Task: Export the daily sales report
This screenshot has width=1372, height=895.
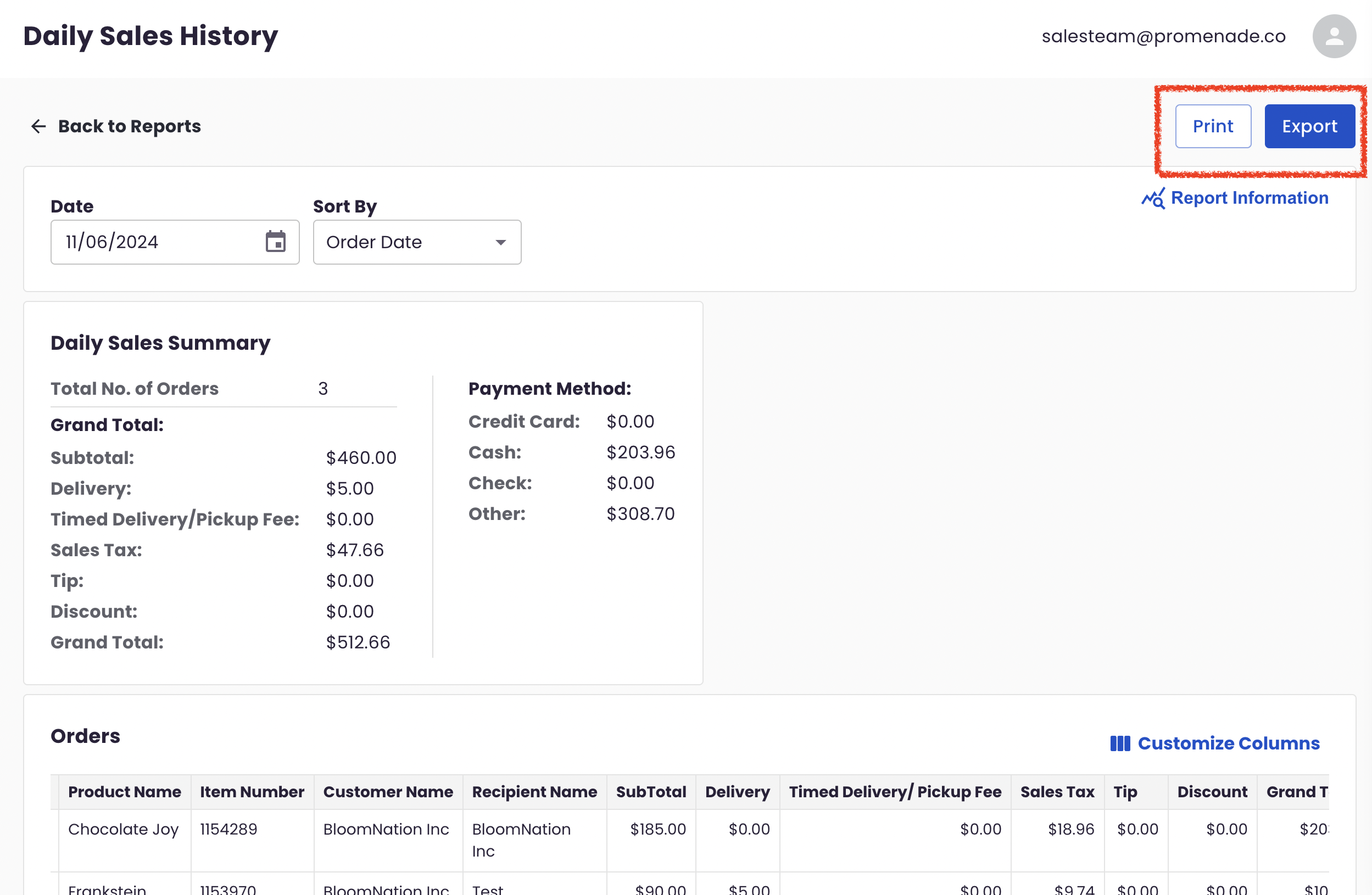Action: click(x=1309, y=126)
